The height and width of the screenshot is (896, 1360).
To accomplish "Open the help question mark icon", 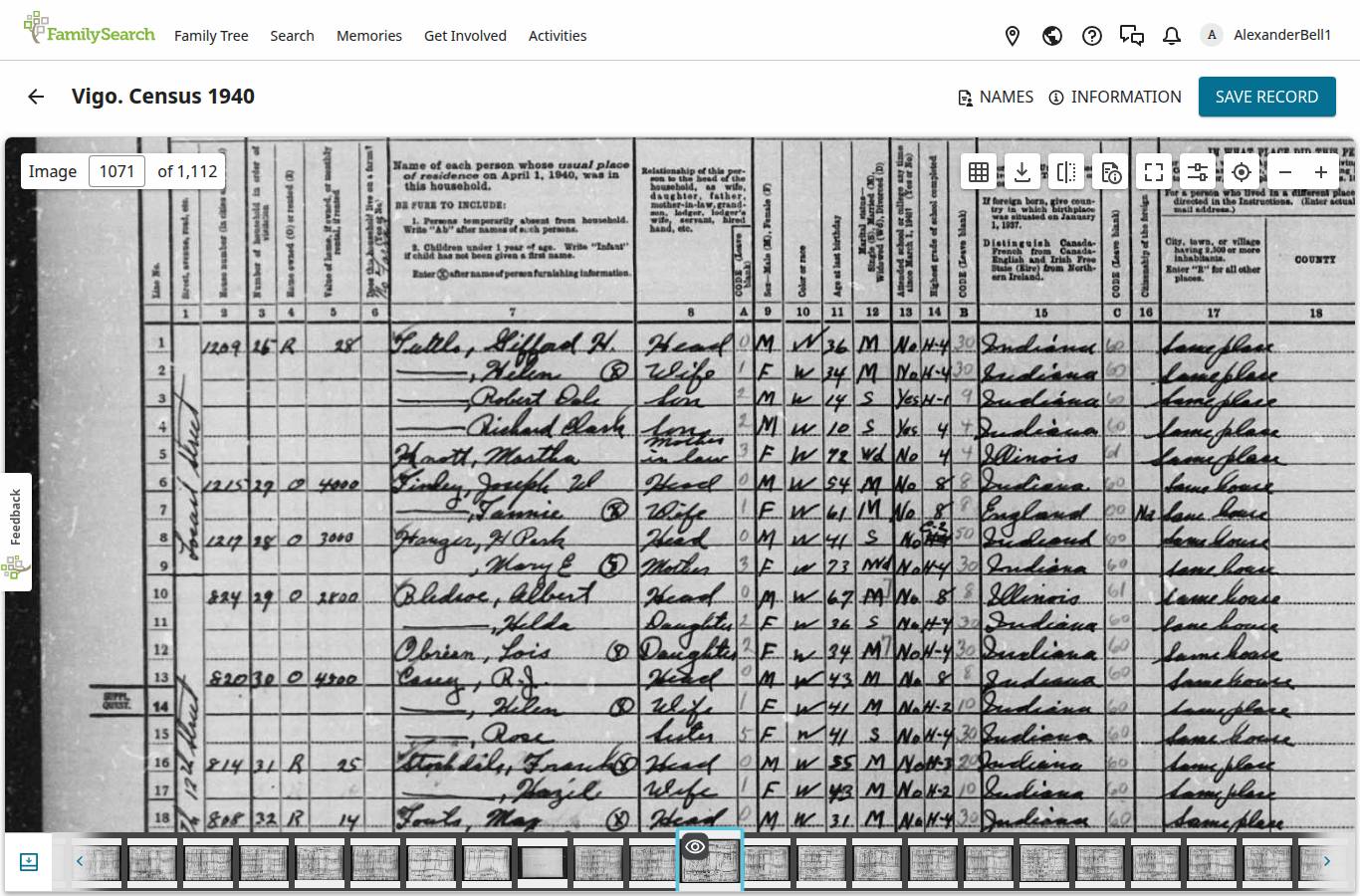I will 1092,36.
